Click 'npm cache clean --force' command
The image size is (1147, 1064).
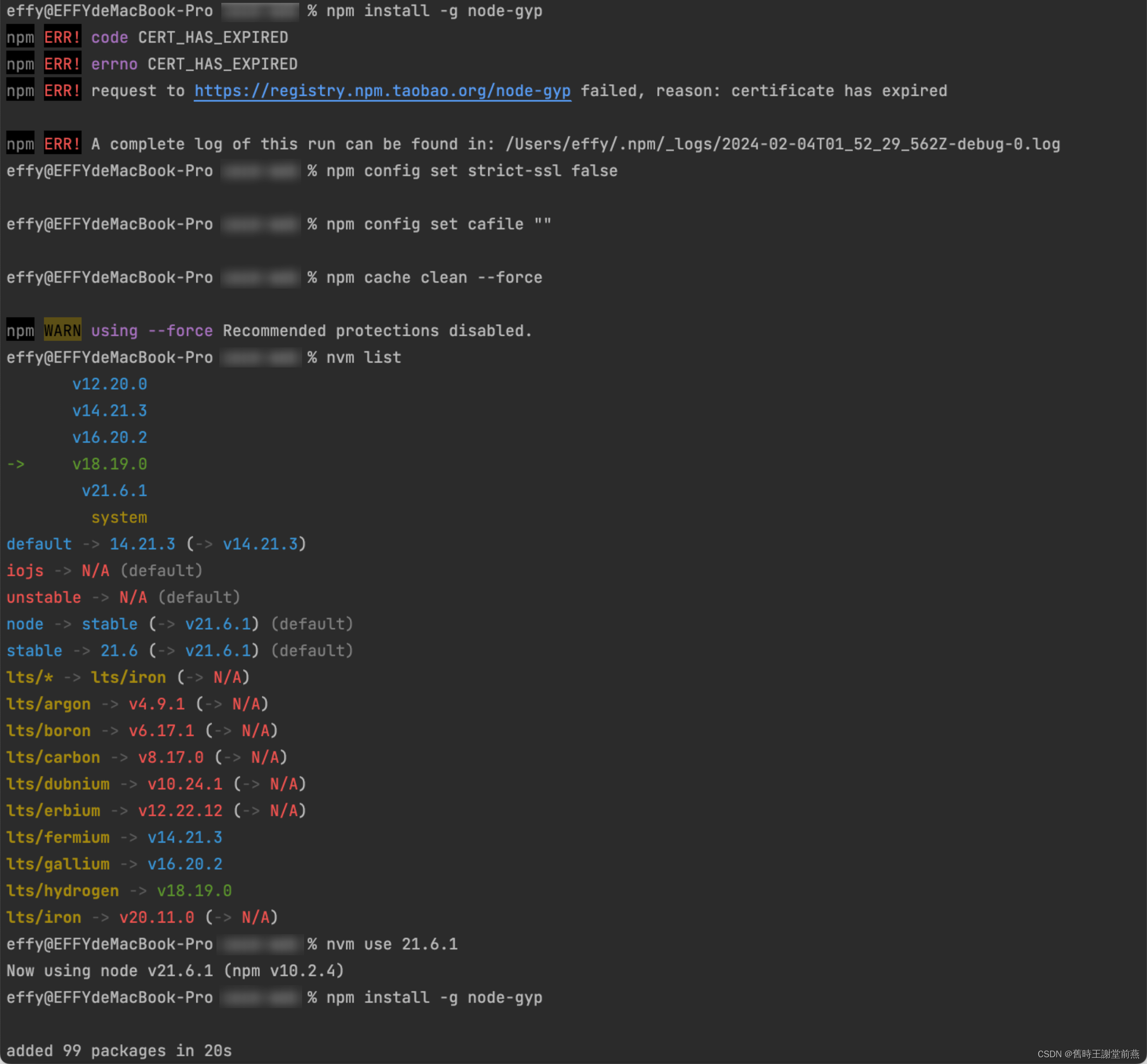(434, 278)
